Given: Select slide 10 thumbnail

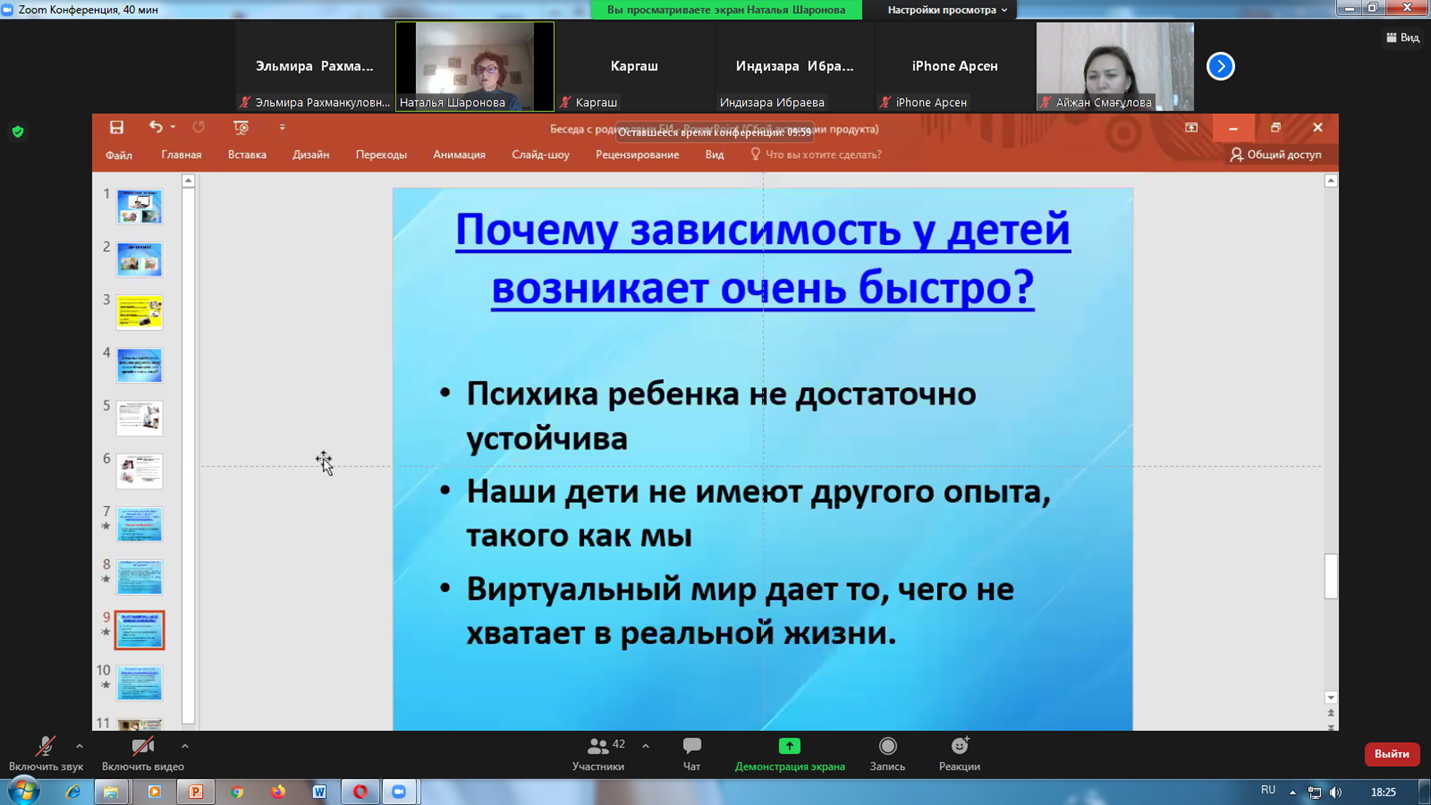Looking at the screenshot, I should tap(139, 683).
